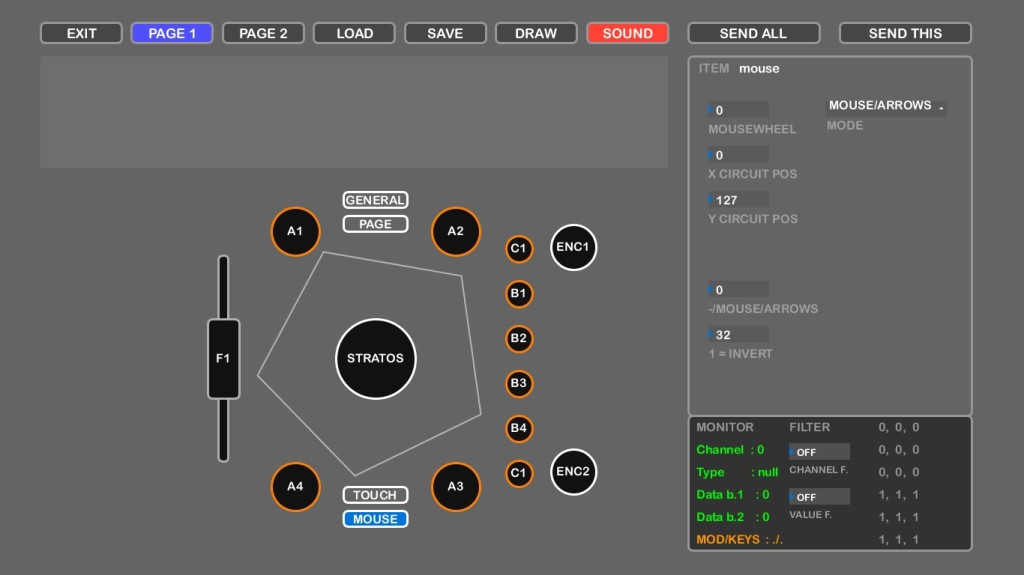The height and width of the screenshot is (575, 1024).
Task: Toggle the VALUE F. filter switch
Action: coord(819,497)
